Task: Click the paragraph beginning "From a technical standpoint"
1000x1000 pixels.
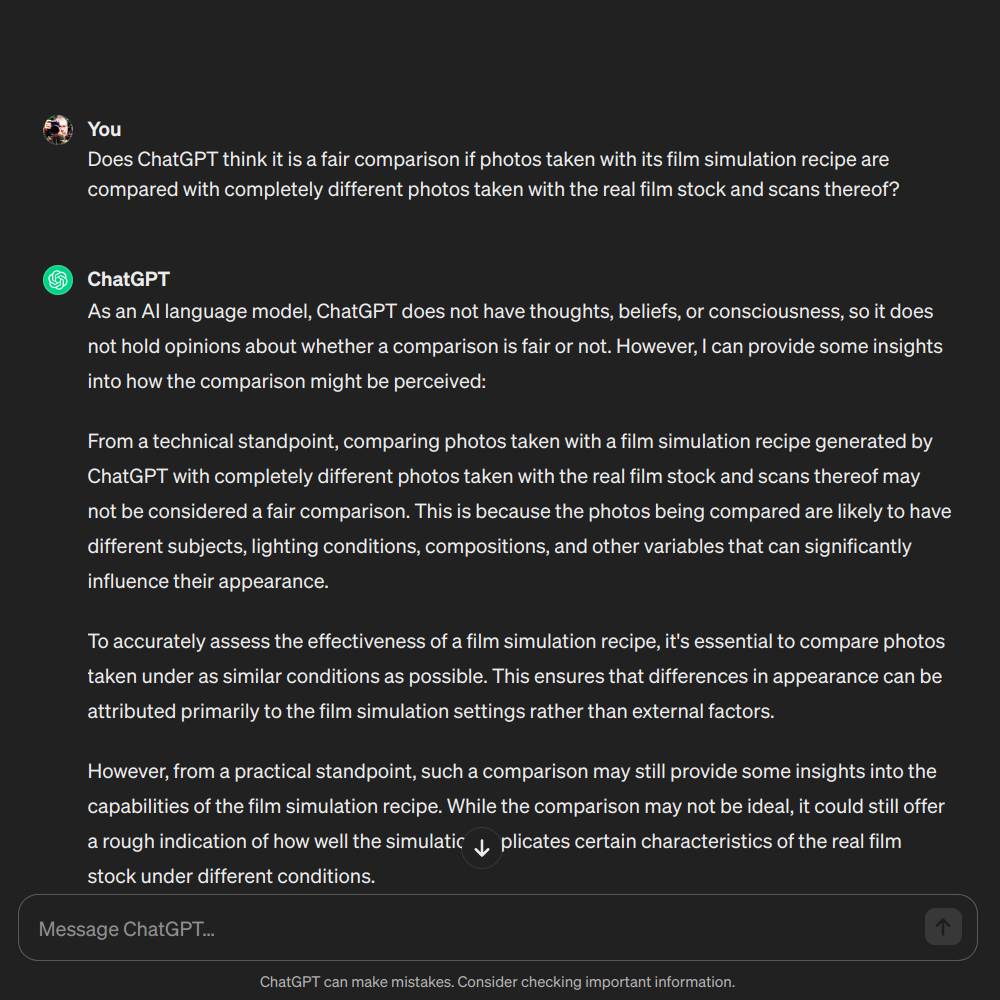Action: coord(519,511)
